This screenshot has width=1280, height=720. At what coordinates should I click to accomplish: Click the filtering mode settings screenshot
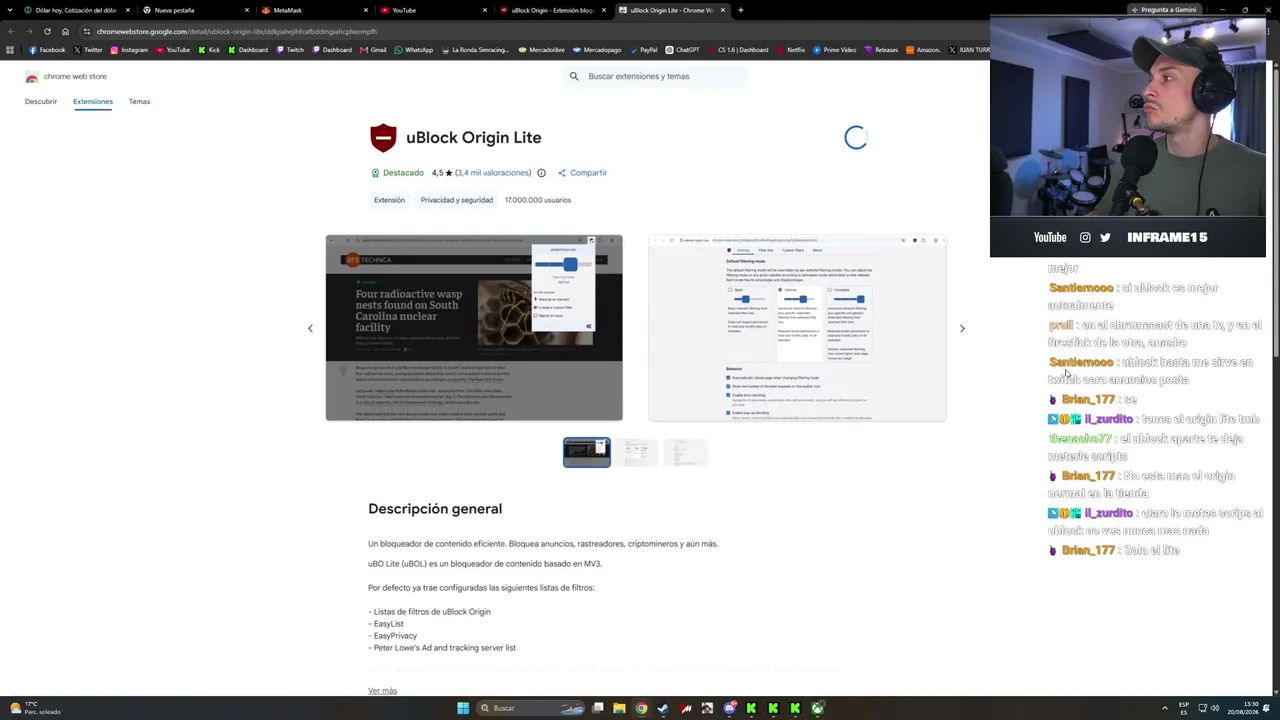(797, 328)
